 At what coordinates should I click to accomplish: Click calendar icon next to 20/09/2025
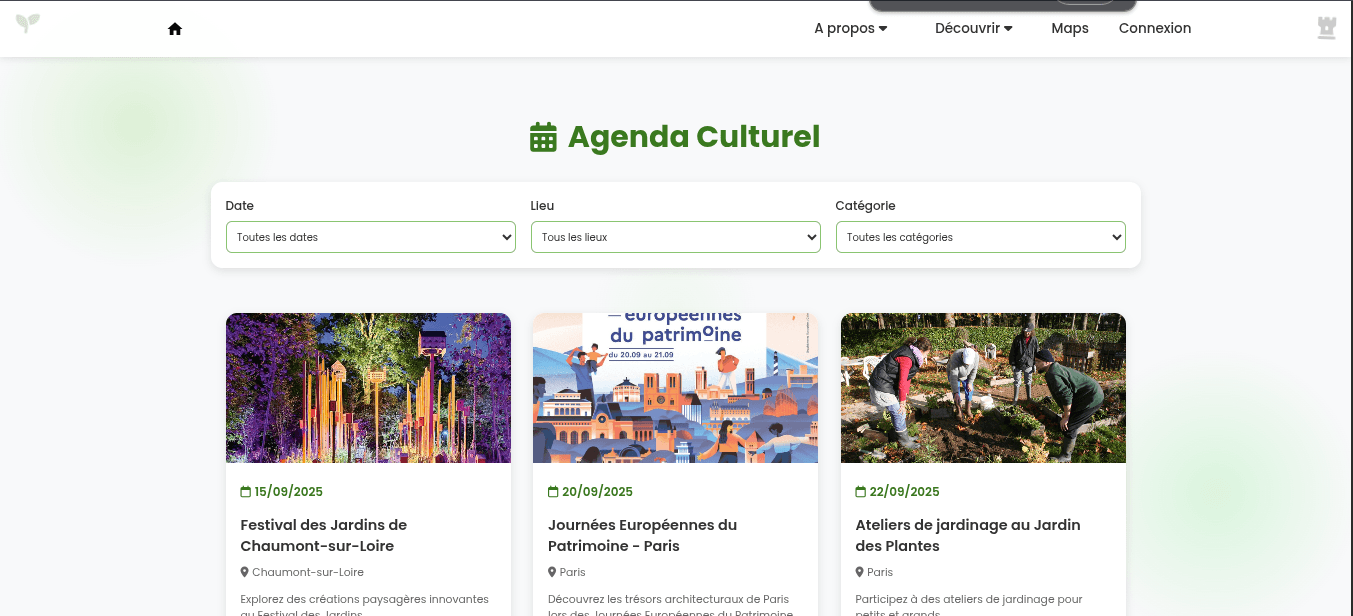pyautogui.click(x=553, y=492)
